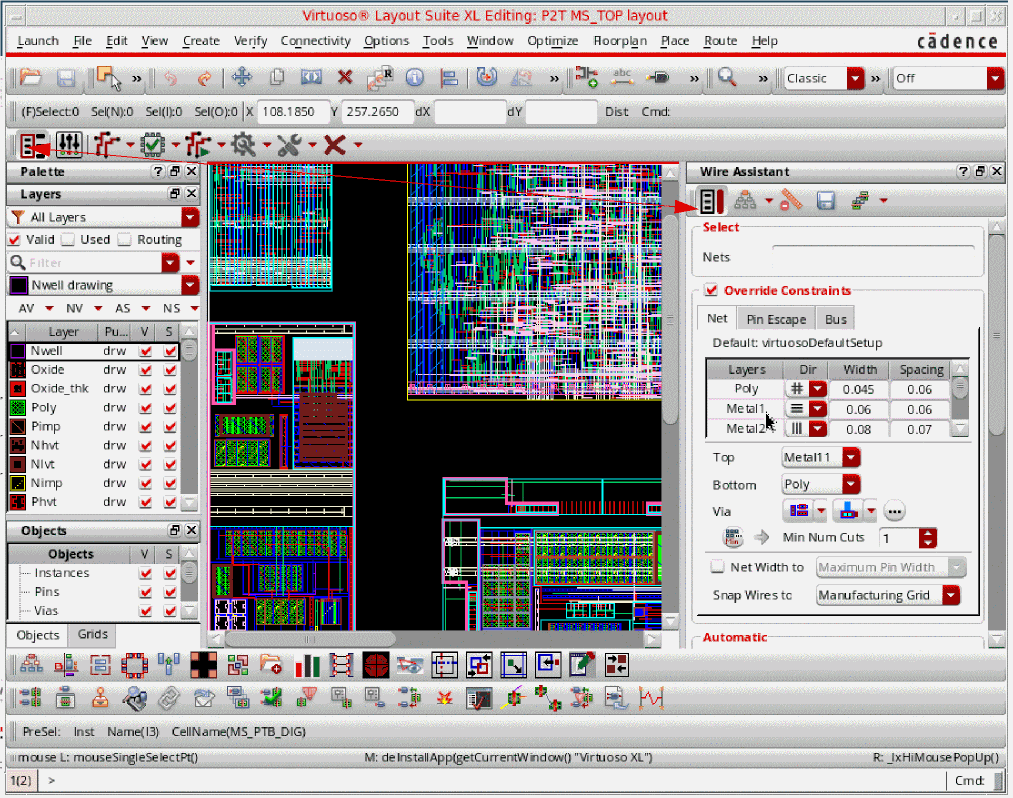Open the Snap Wires to Manufacturing Grid dropdown

coord(951,595)
